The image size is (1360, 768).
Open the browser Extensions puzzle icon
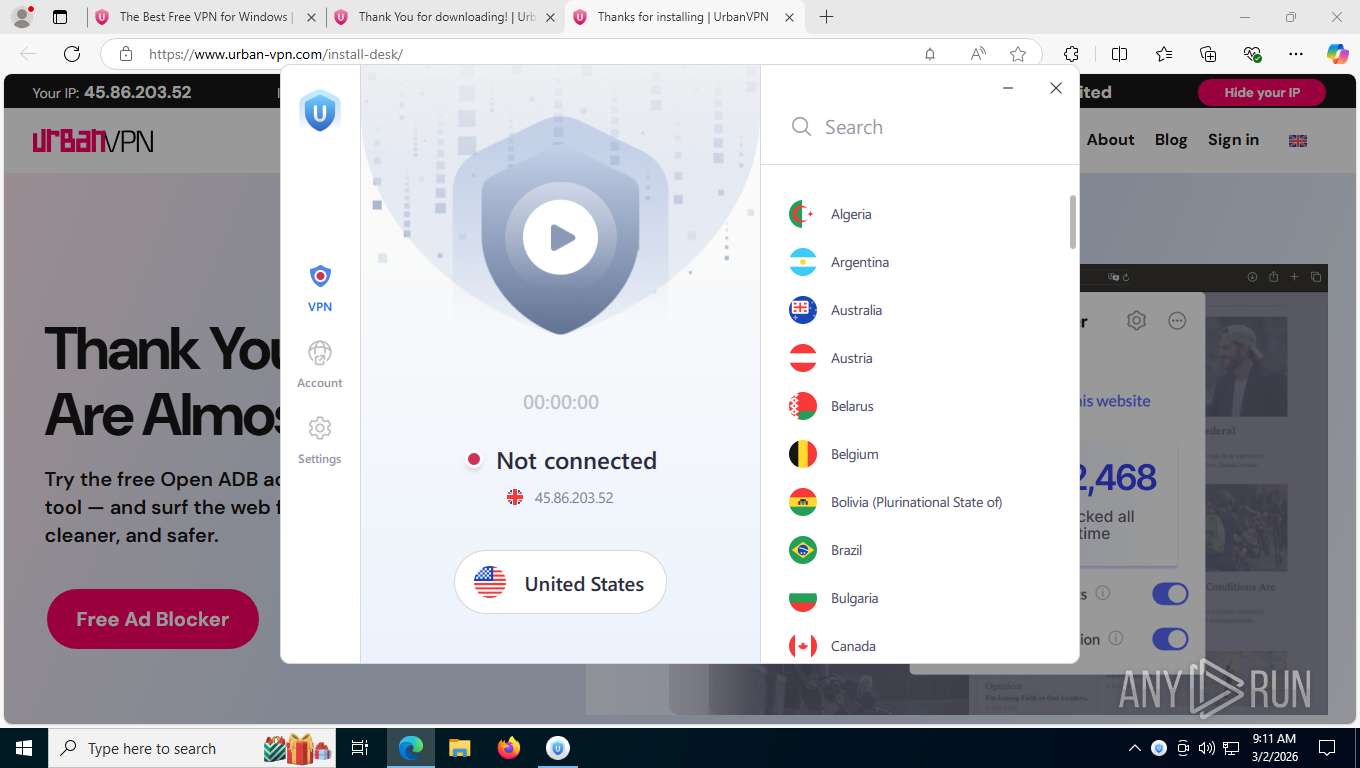pos(1071,54)
